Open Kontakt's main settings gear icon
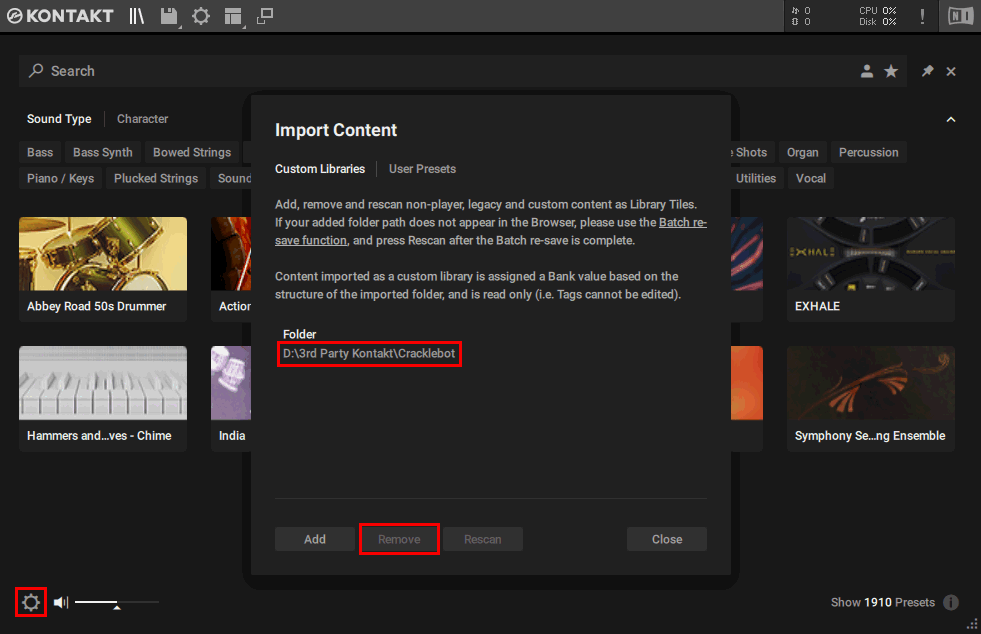This screenshot has width=981, height=634. pos(200,16)
